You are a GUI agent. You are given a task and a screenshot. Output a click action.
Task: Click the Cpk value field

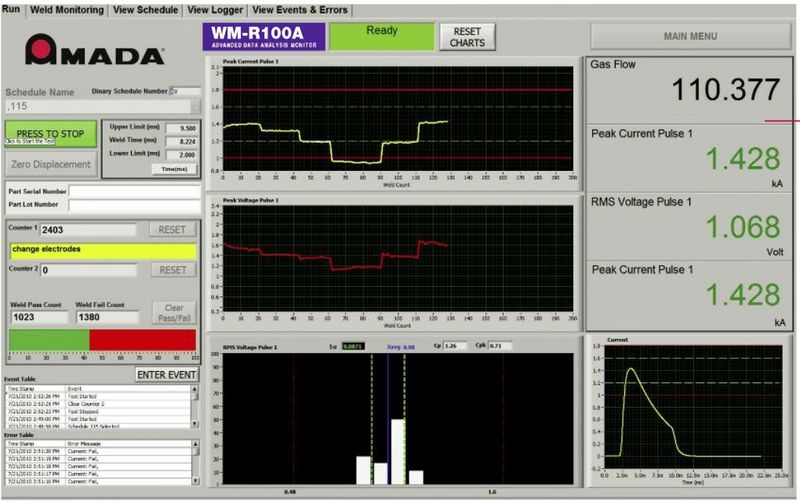[500, 346]
